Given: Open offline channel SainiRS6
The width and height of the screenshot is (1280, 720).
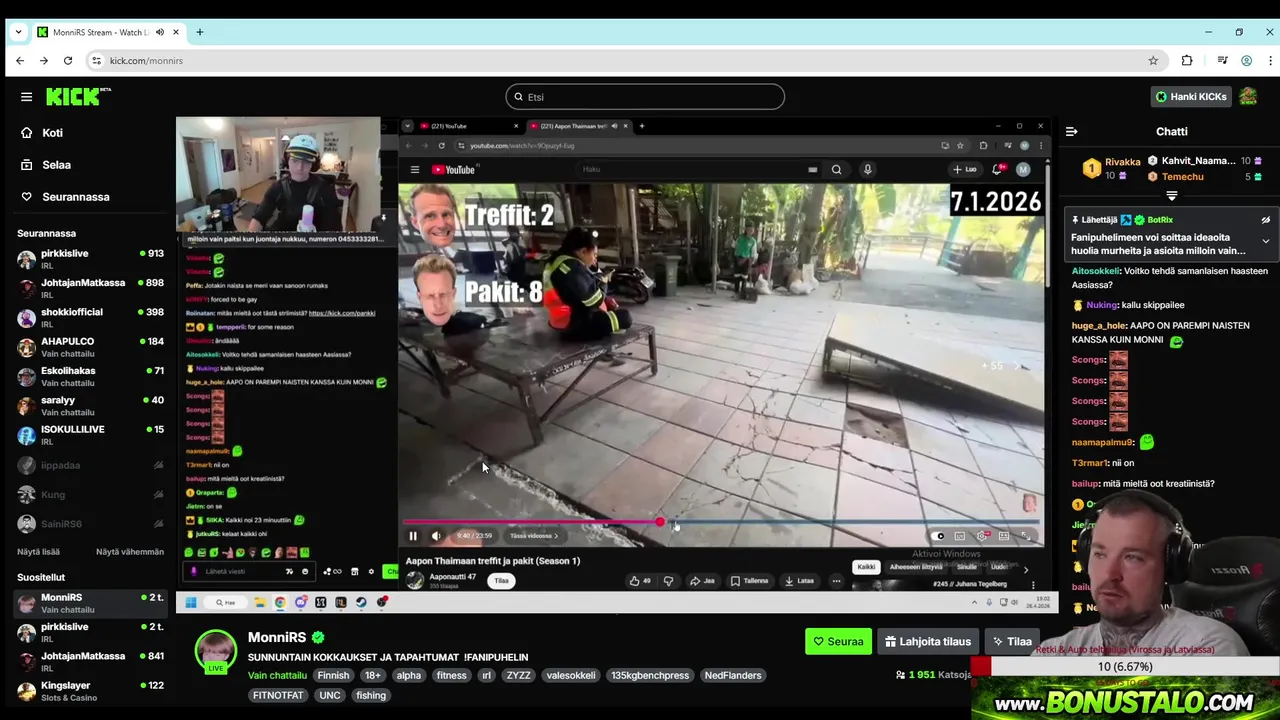Looking at the screenshot, I should [x=90, y=523].
